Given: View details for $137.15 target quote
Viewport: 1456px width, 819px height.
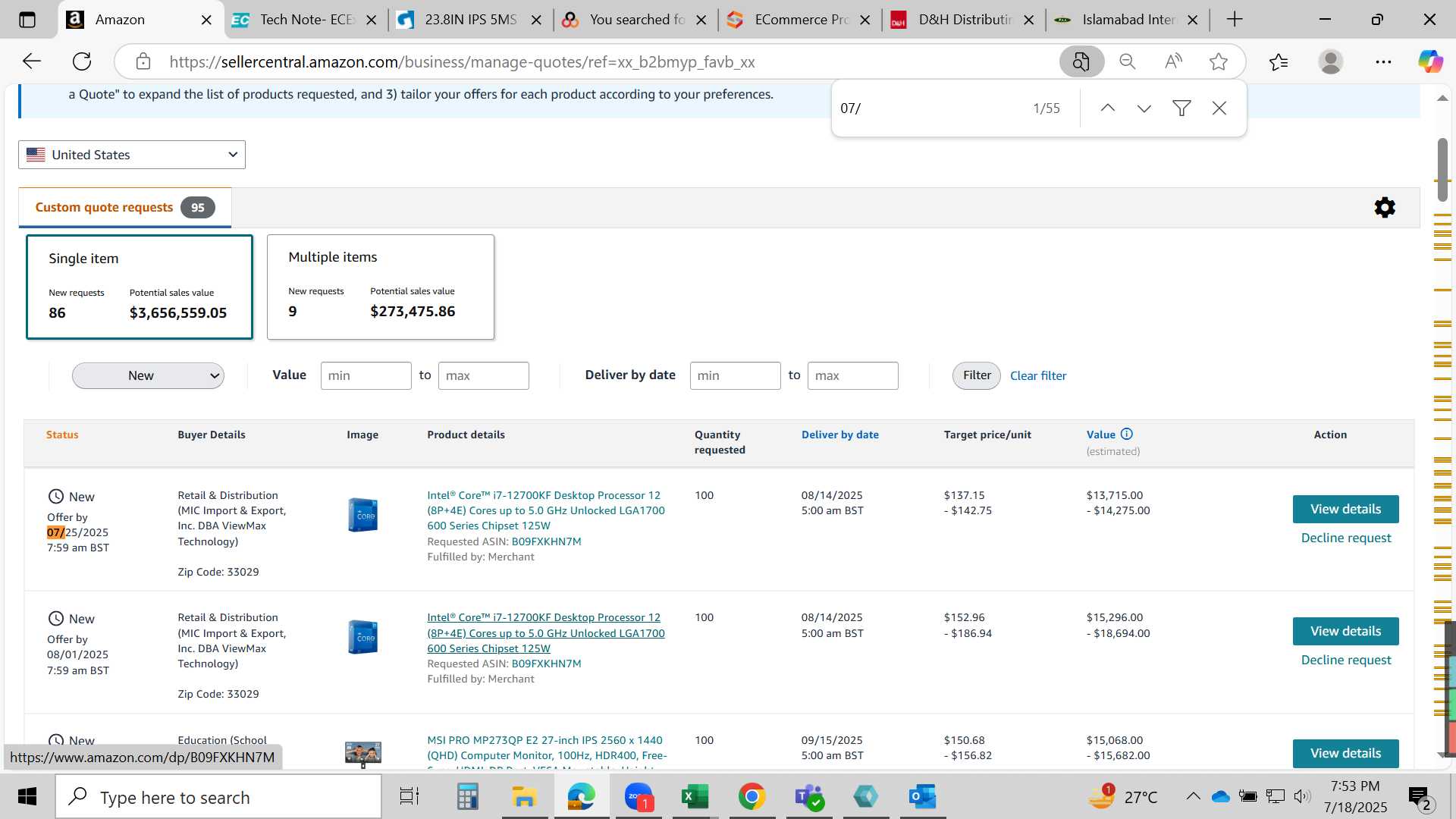Looking at the screenshot, I should click(x=1345, y=509).
